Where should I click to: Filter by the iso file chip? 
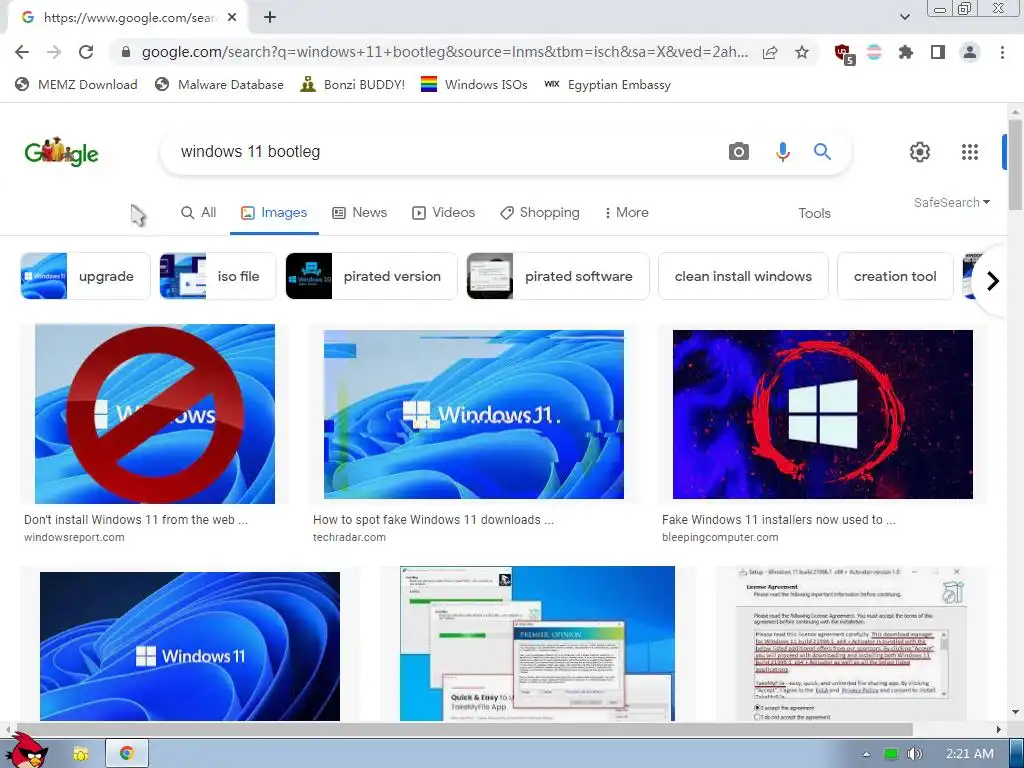click(217, 276)
